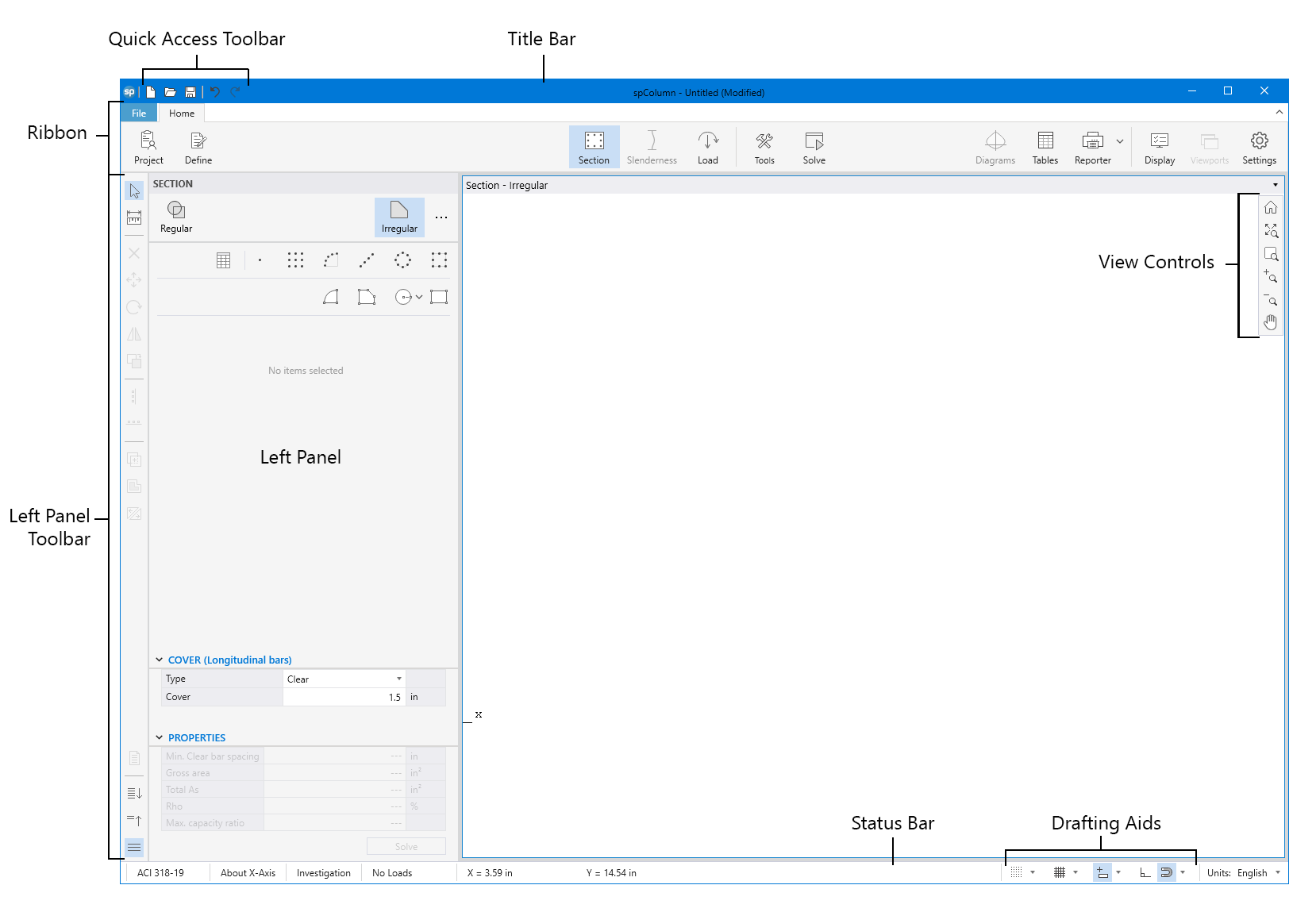Collapse the PROPERTIES section
The width and height of the screenshot is (1316, 912).
(160, 738)
